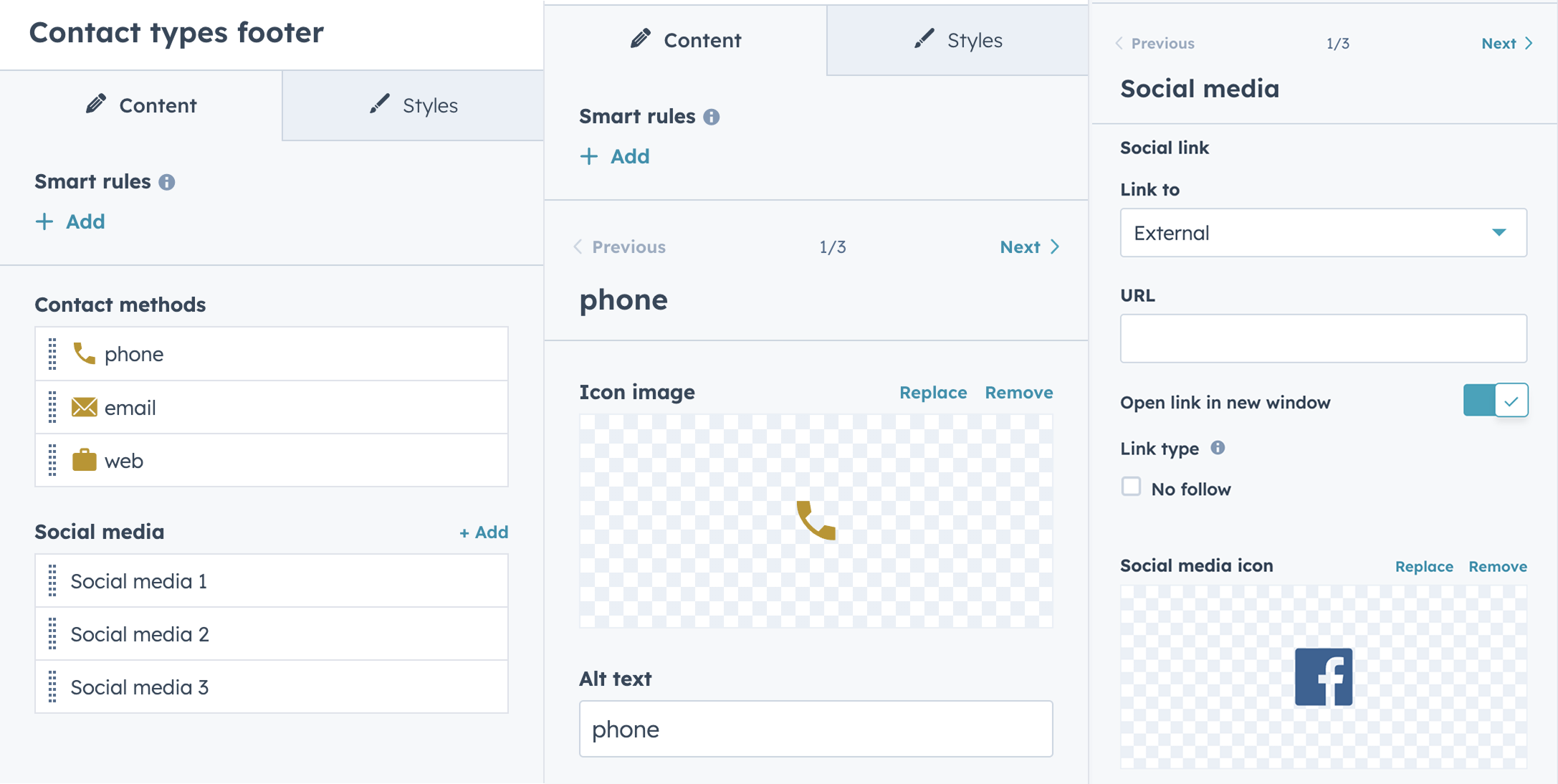Click the Facebook social media icon thumbnail

click(x=1323, y=677)
